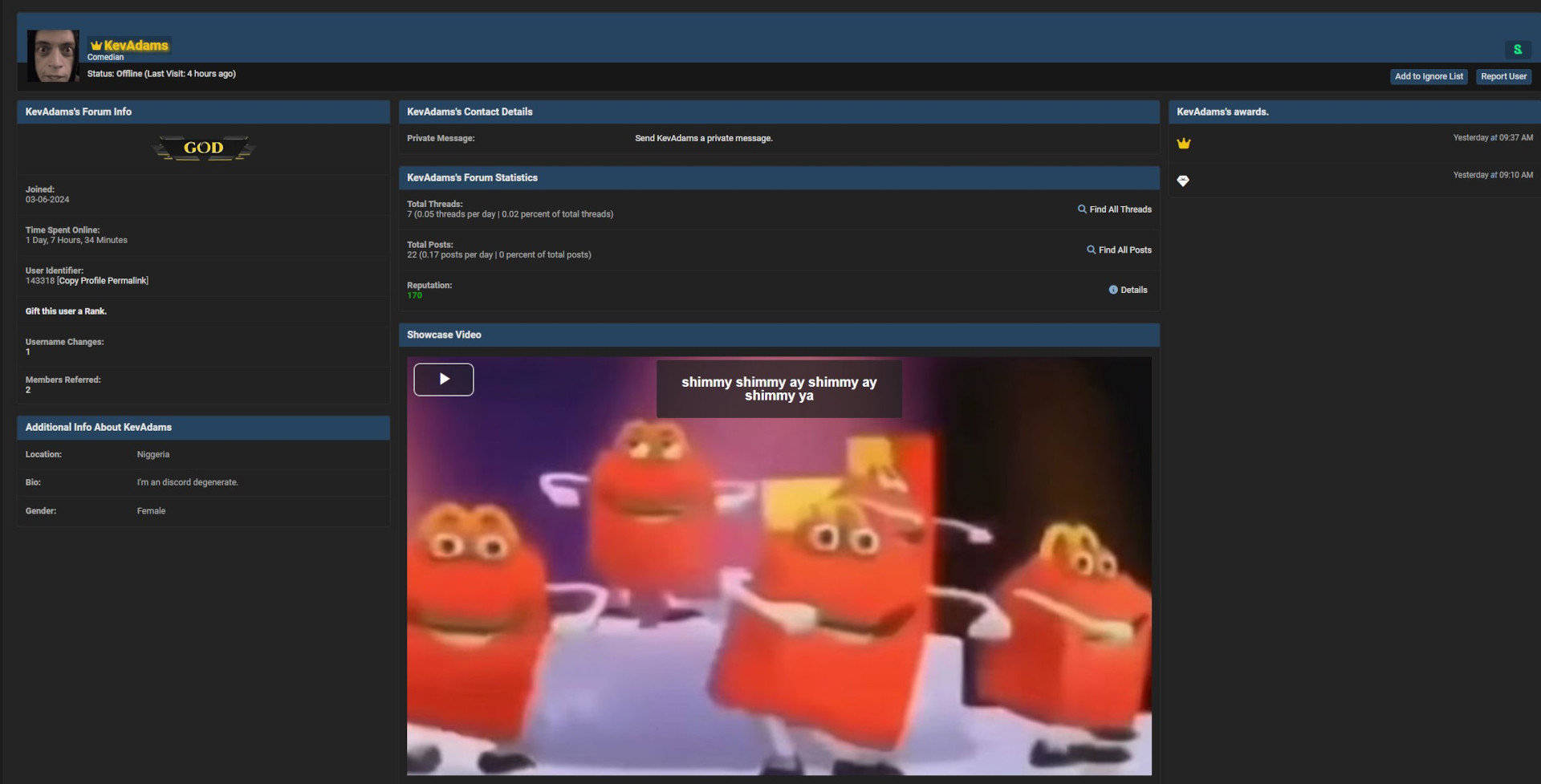Click the user identifier 143318
The image size is (1541, 784).
(x=40, y=281)
